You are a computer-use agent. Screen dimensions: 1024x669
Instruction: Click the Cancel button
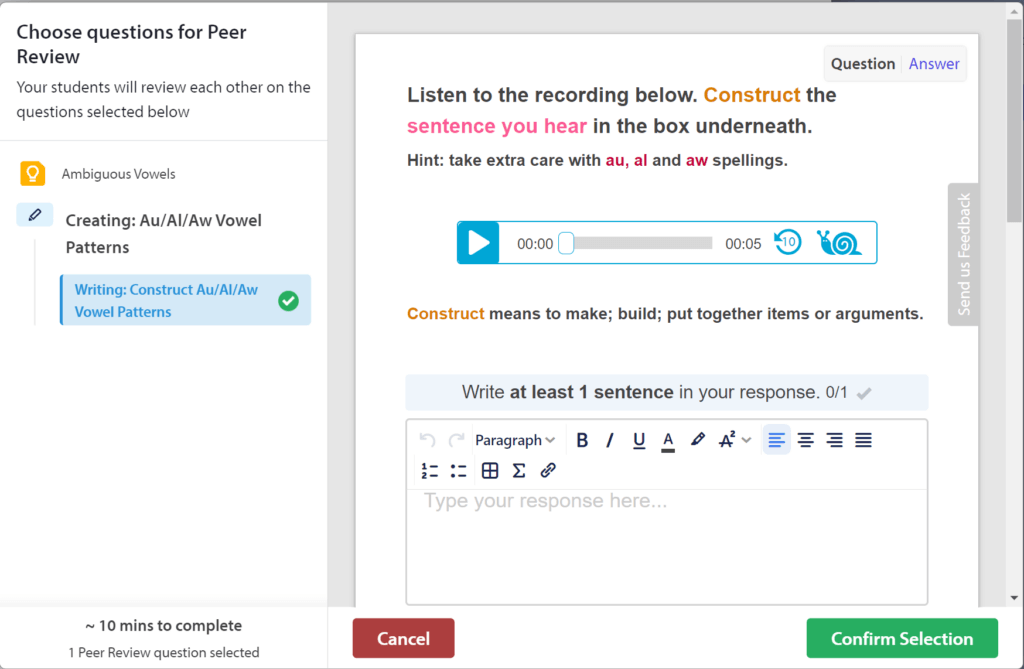click(404, 638)
